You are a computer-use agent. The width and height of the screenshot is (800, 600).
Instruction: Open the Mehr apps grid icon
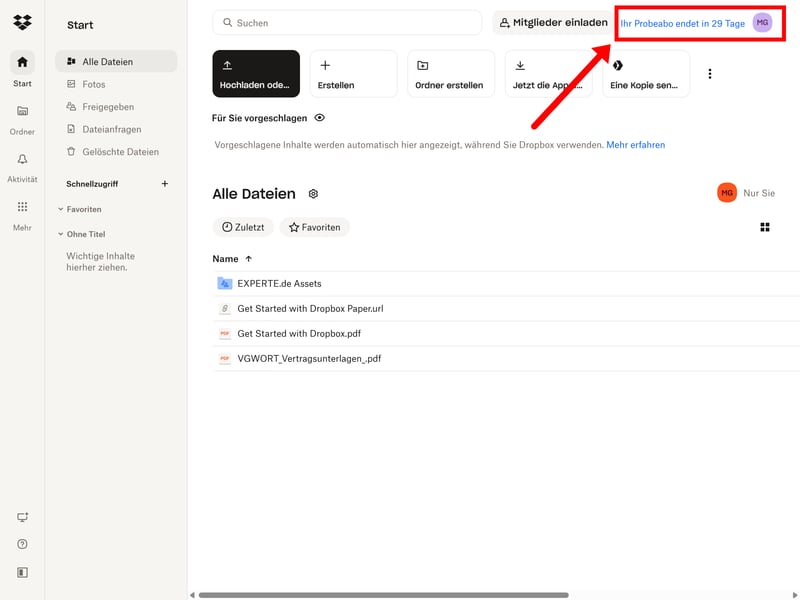coord(22,207)
